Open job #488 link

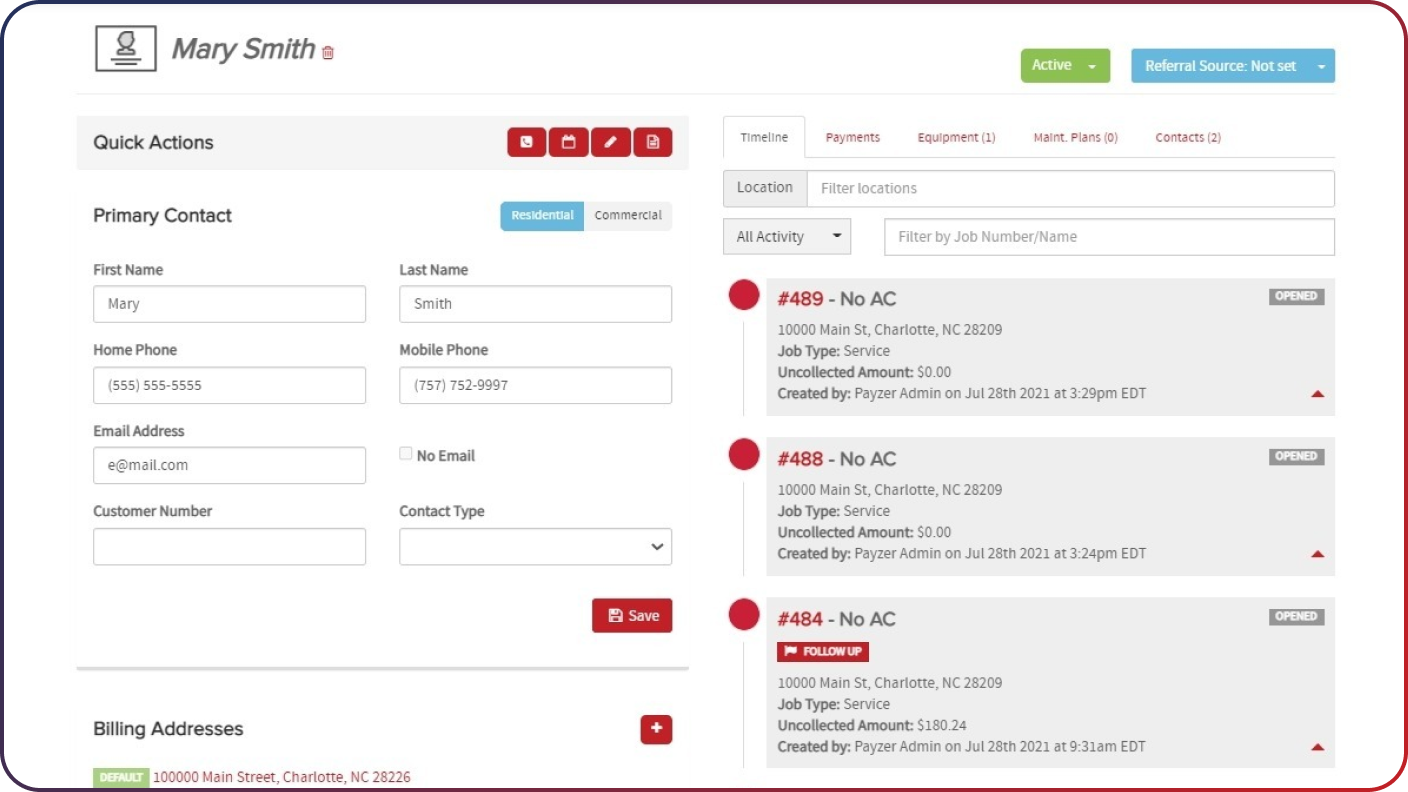pos(800,459)
